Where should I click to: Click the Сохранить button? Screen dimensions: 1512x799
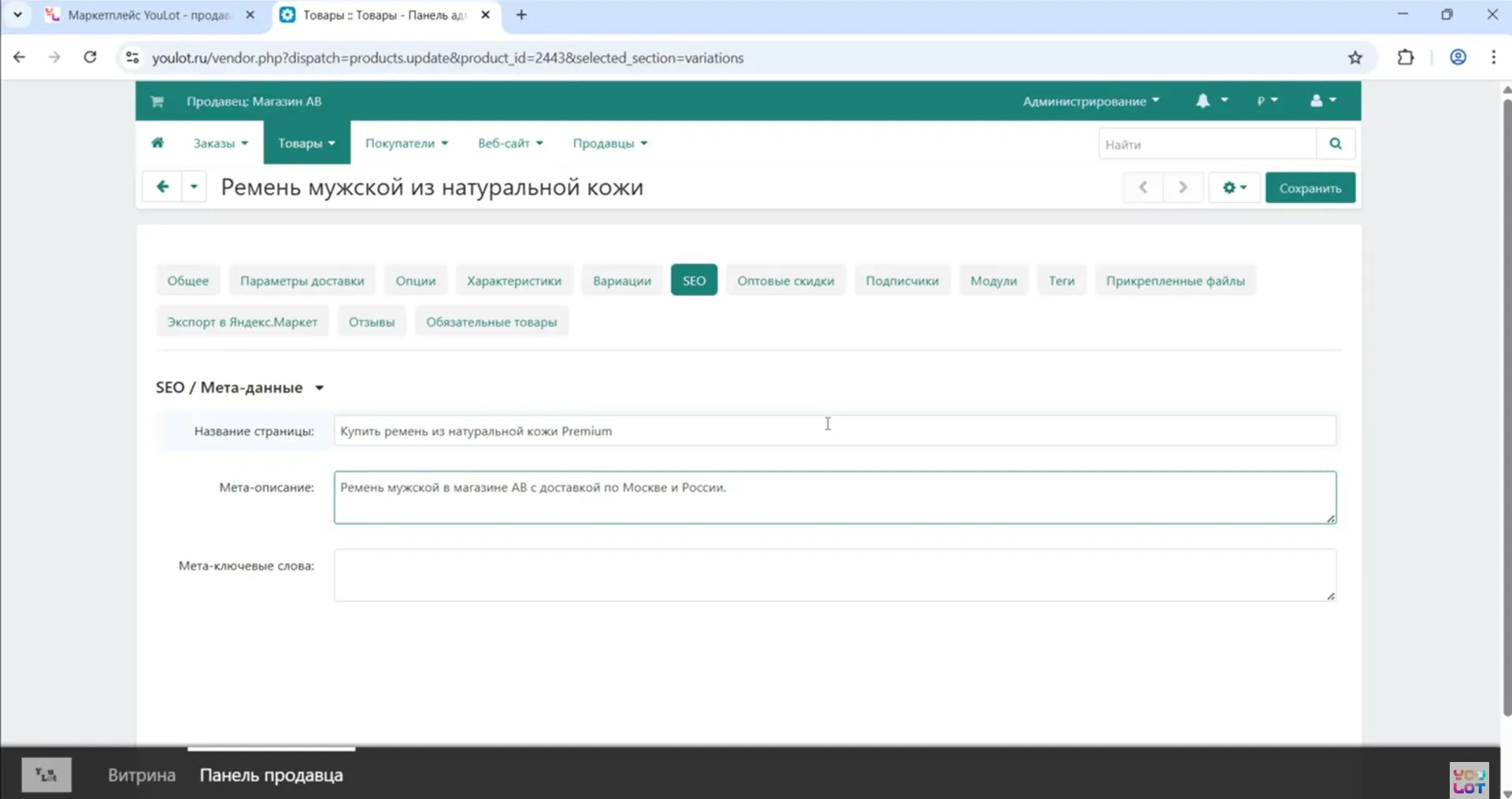(x=1310, y=188)
